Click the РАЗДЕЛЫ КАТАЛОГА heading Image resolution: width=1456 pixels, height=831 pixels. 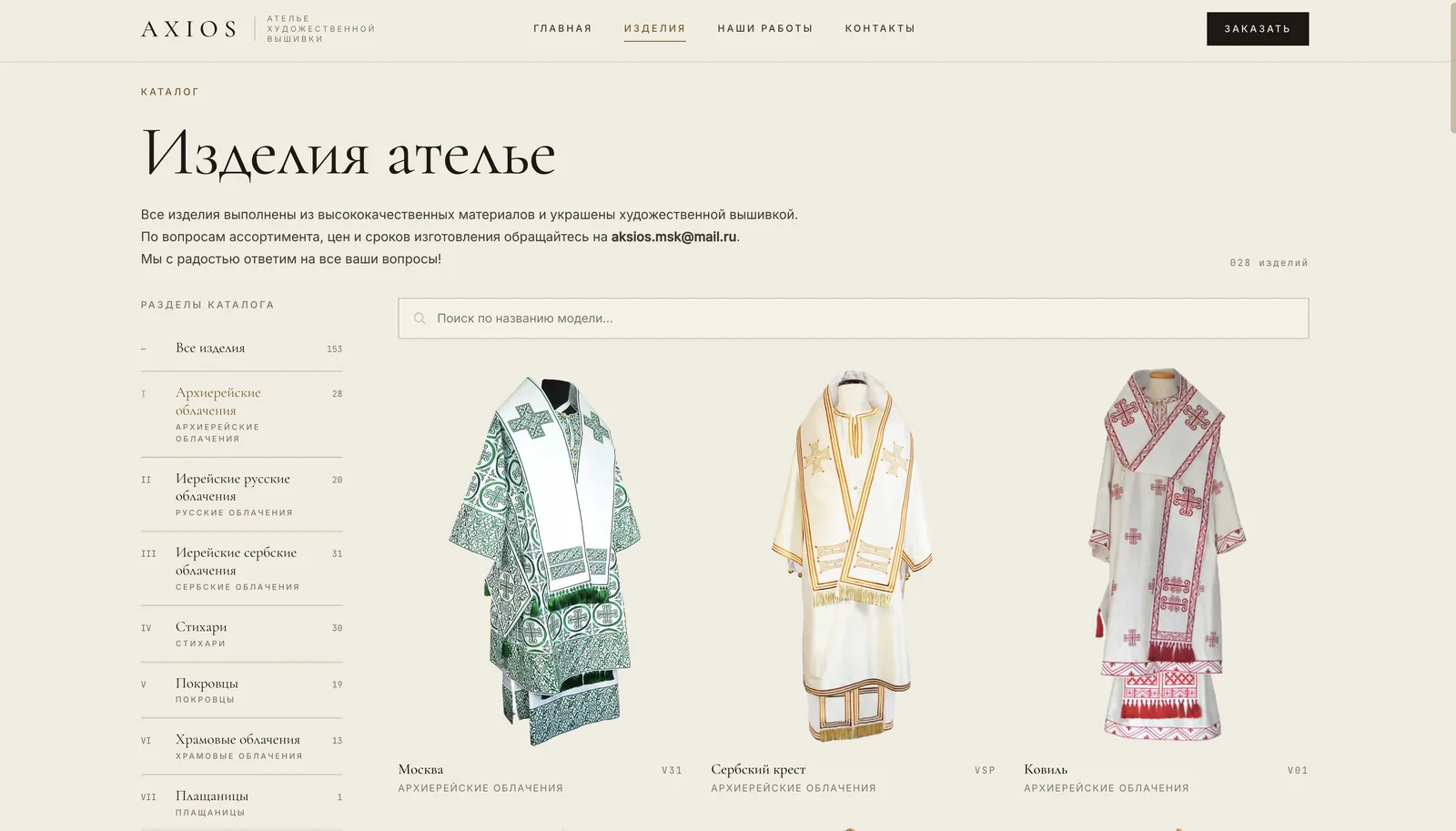click(207, 305)
